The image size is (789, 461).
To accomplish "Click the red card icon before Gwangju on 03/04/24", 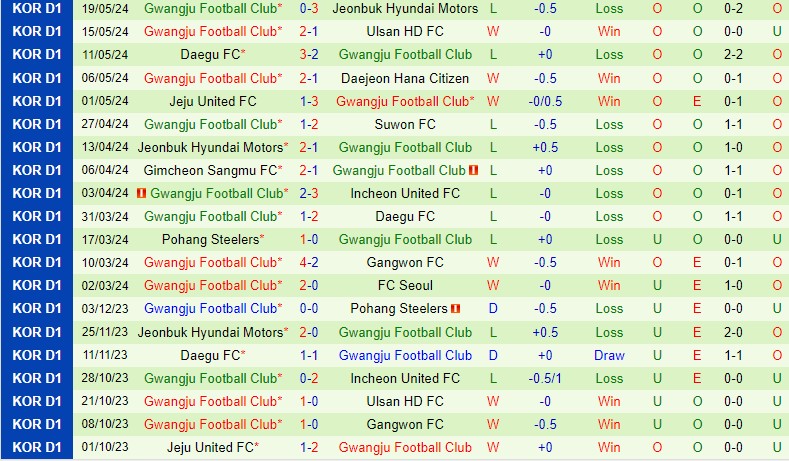I will point(142,194).
